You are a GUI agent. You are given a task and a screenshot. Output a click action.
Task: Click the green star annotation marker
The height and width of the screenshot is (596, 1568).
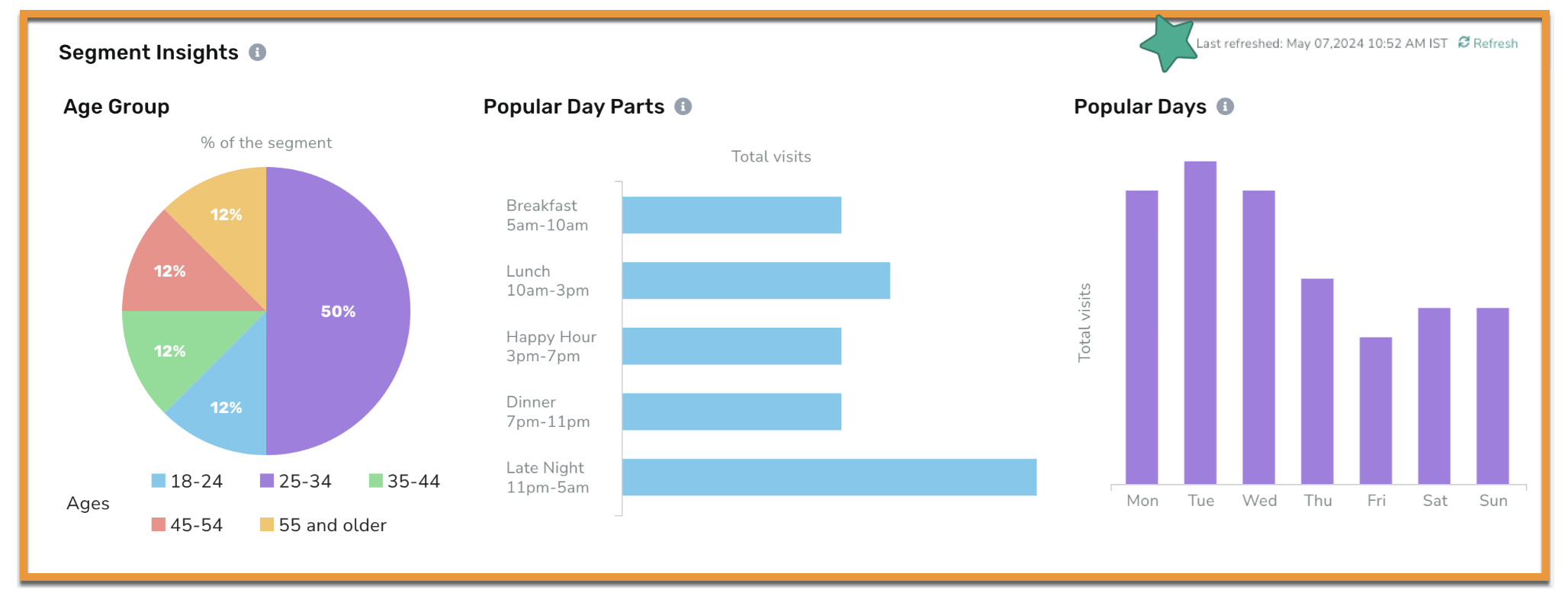[x=1168, y=44]
